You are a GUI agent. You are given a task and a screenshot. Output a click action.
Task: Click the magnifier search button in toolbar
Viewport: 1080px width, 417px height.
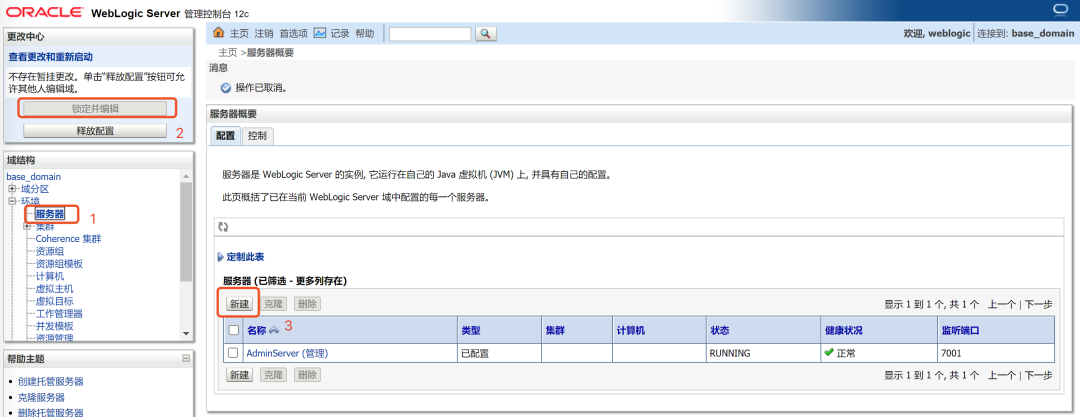[x=486, y=33]
